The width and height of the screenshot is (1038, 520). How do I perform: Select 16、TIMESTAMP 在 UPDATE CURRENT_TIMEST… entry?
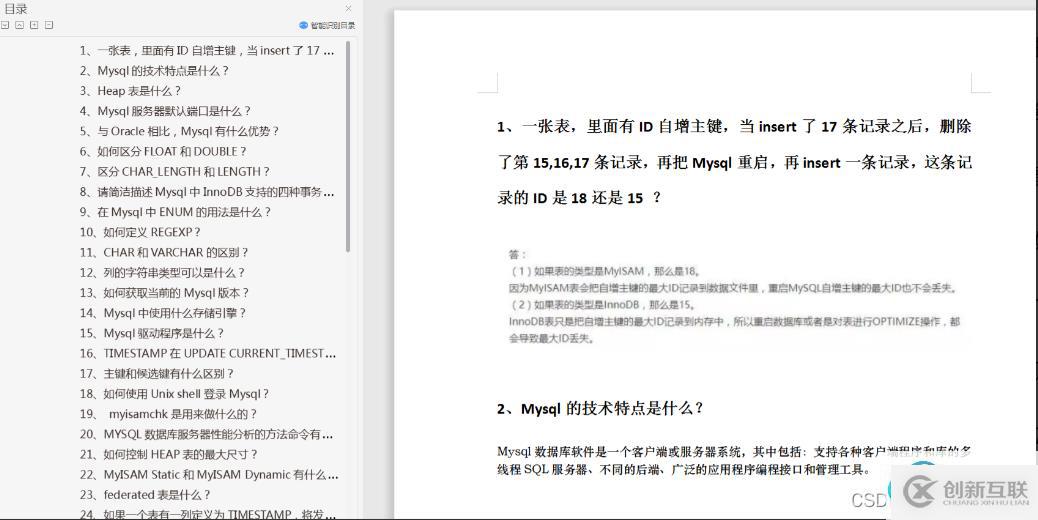(208, 353)
